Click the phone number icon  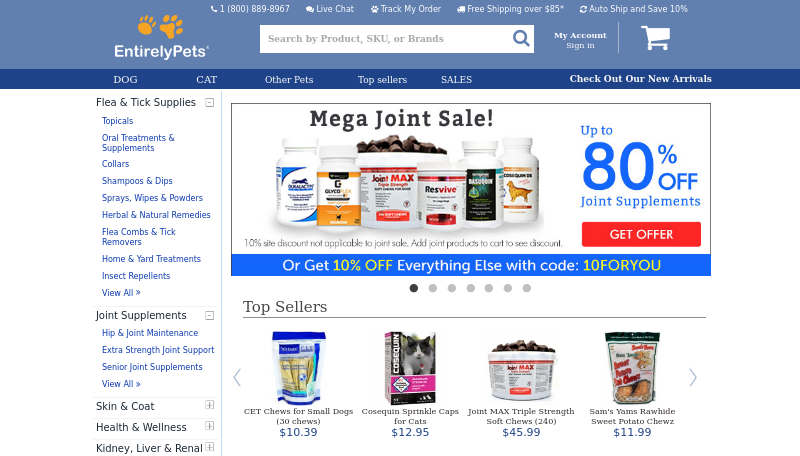coord(214,9)
